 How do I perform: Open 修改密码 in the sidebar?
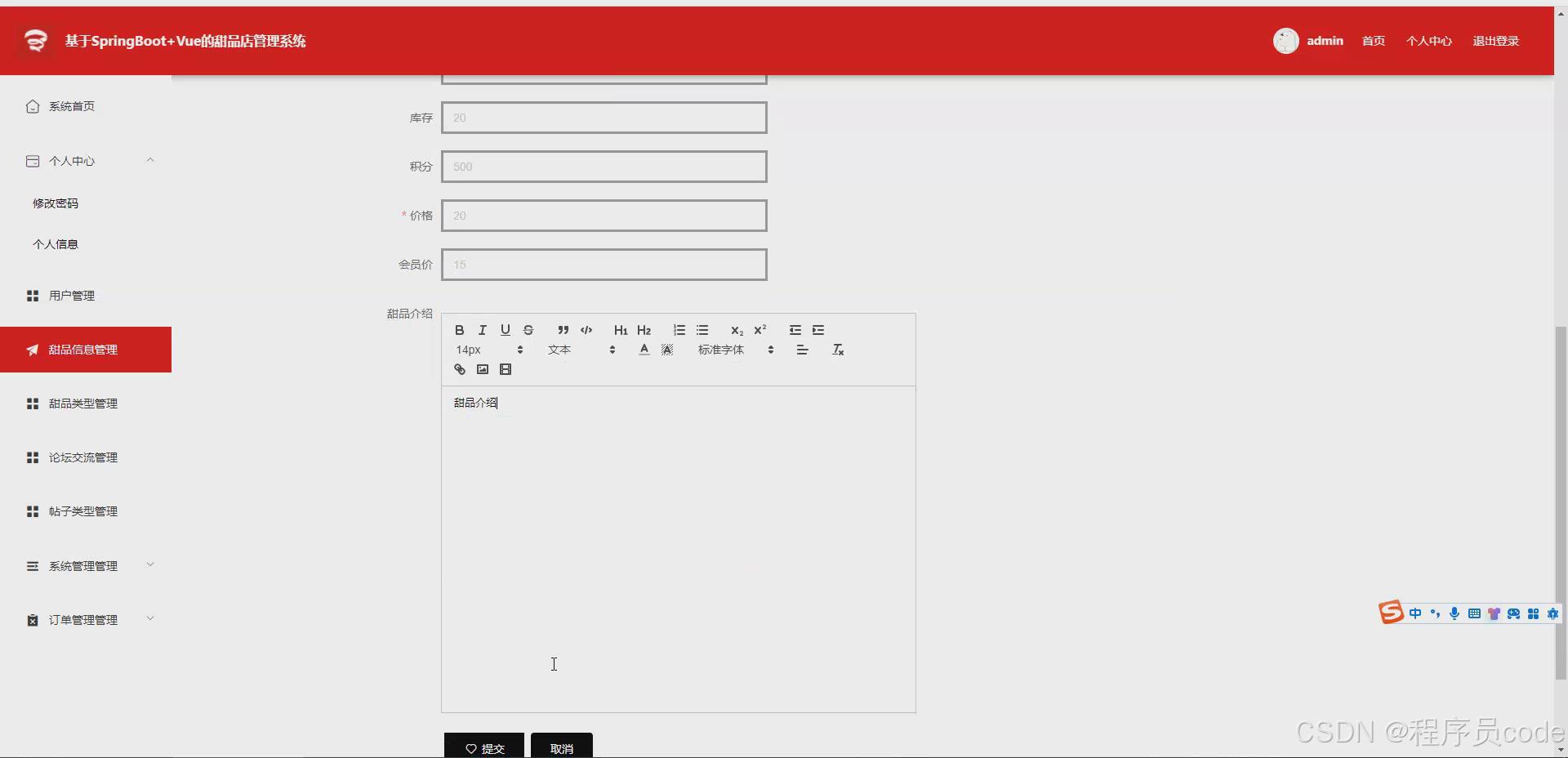(x=56, y=203)
